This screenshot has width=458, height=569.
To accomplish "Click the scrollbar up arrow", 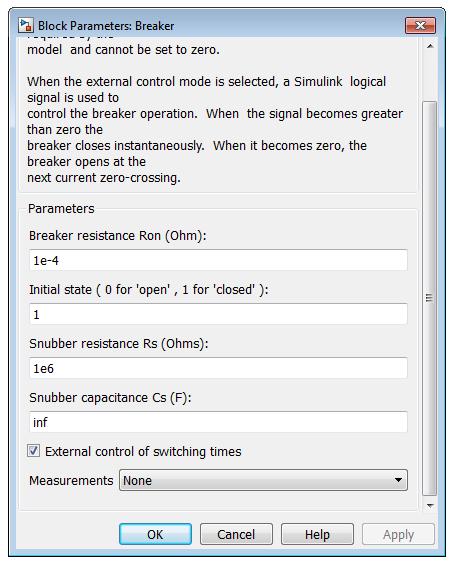I will click(x=430, y=46).
